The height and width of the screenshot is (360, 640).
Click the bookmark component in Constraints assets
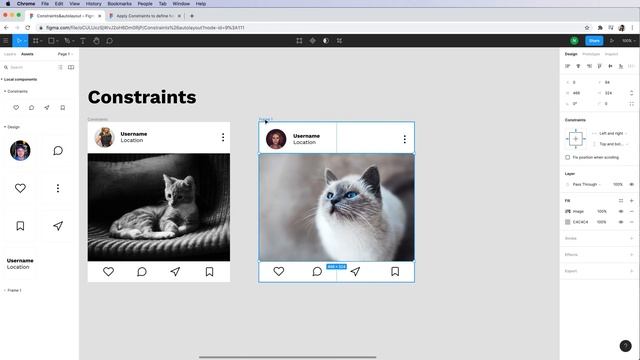pyautogui.click(x=62, y=108)
